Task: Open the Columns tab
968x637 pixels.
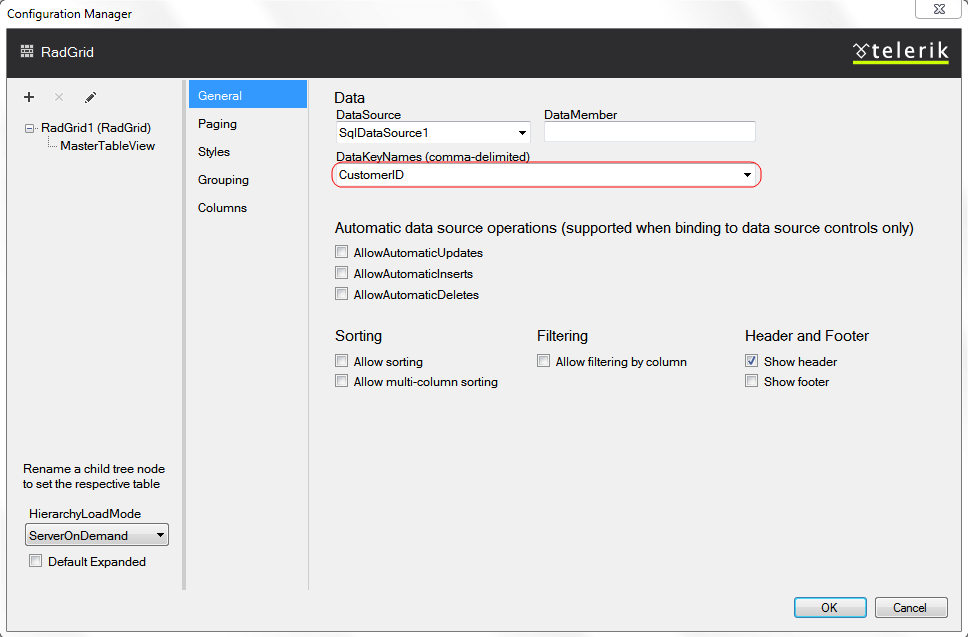Action: (x=222, y=208)
